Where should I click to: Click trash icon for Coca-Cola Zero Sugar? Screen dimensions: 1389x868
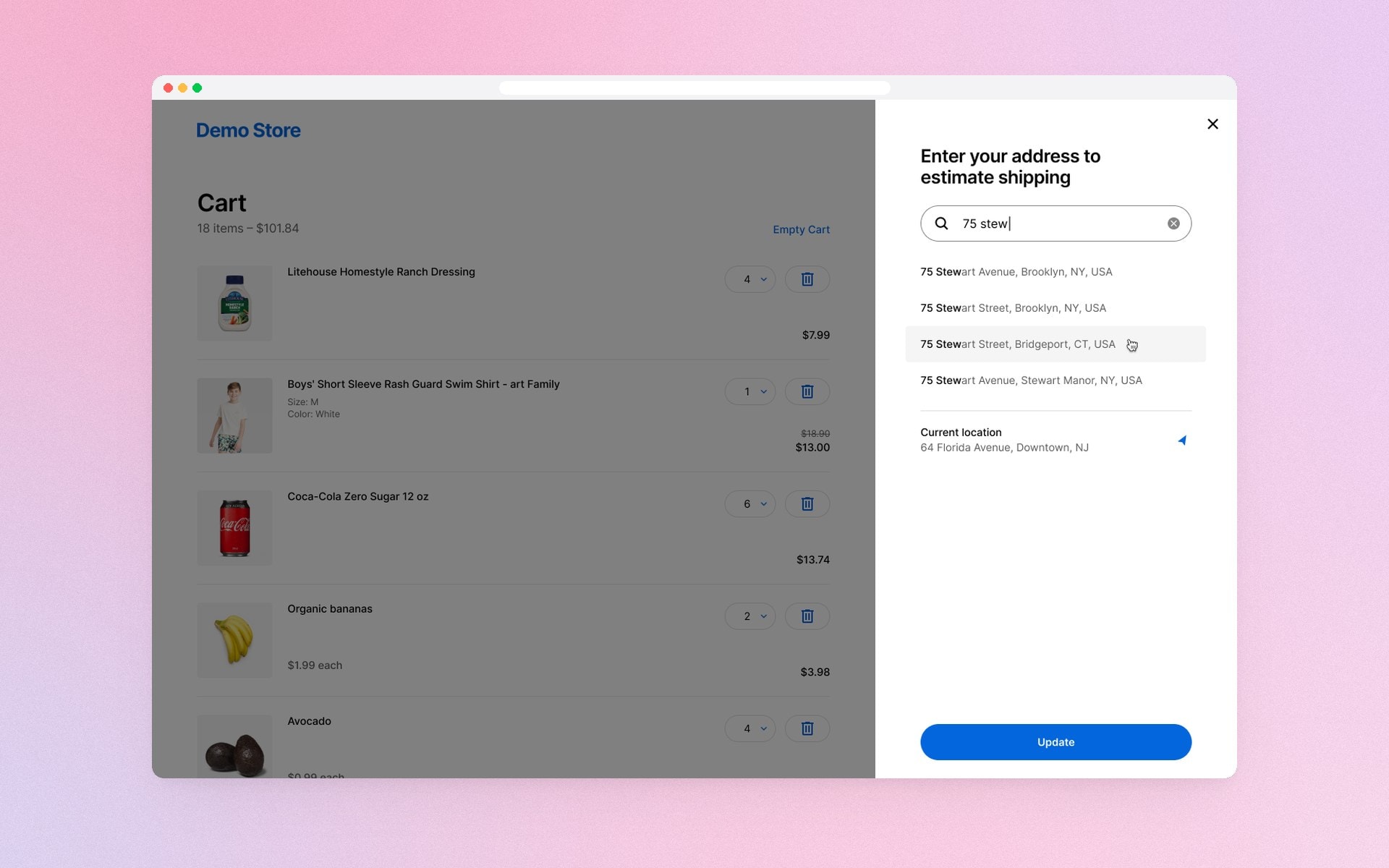807,503
